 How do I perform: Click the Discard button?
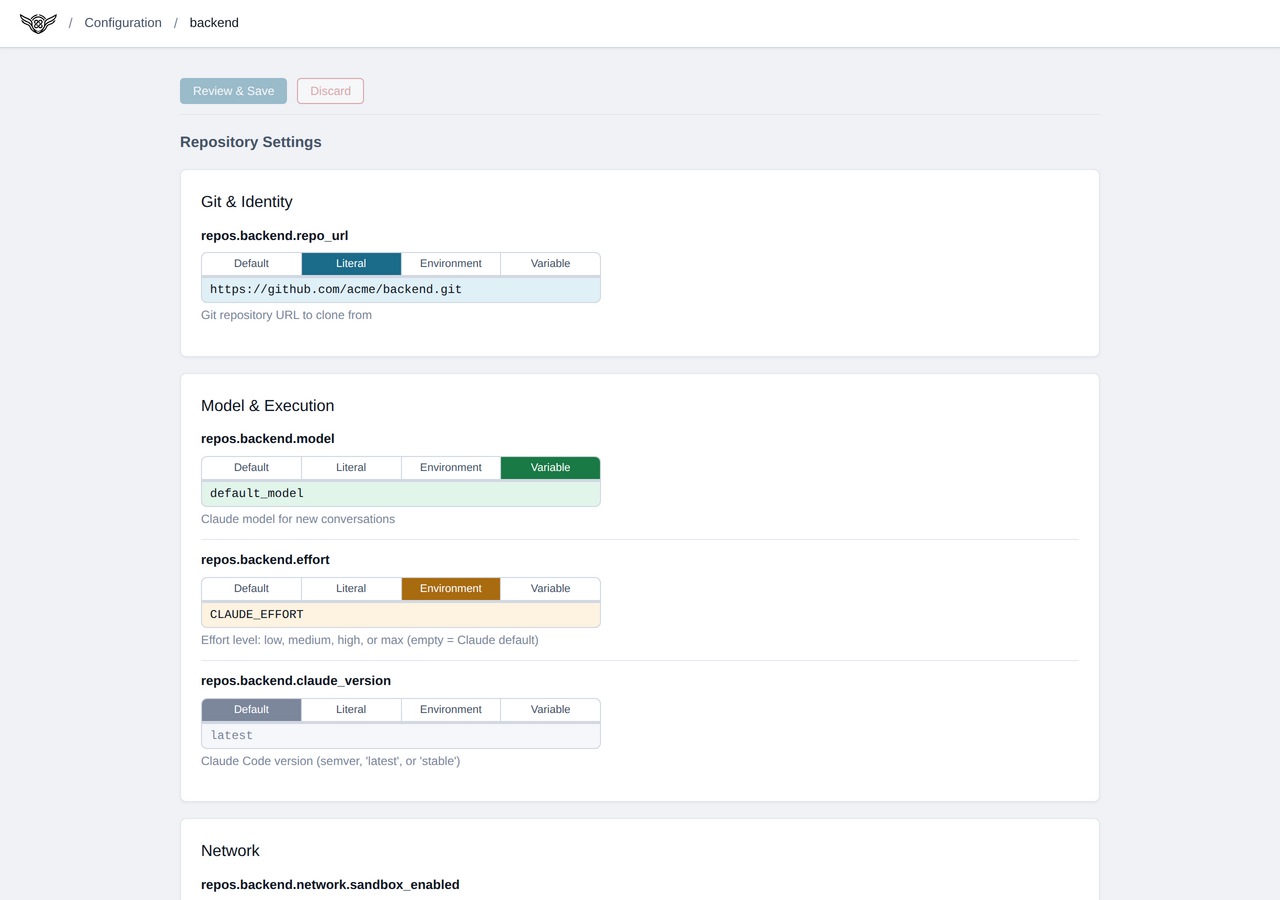point(330,90)
